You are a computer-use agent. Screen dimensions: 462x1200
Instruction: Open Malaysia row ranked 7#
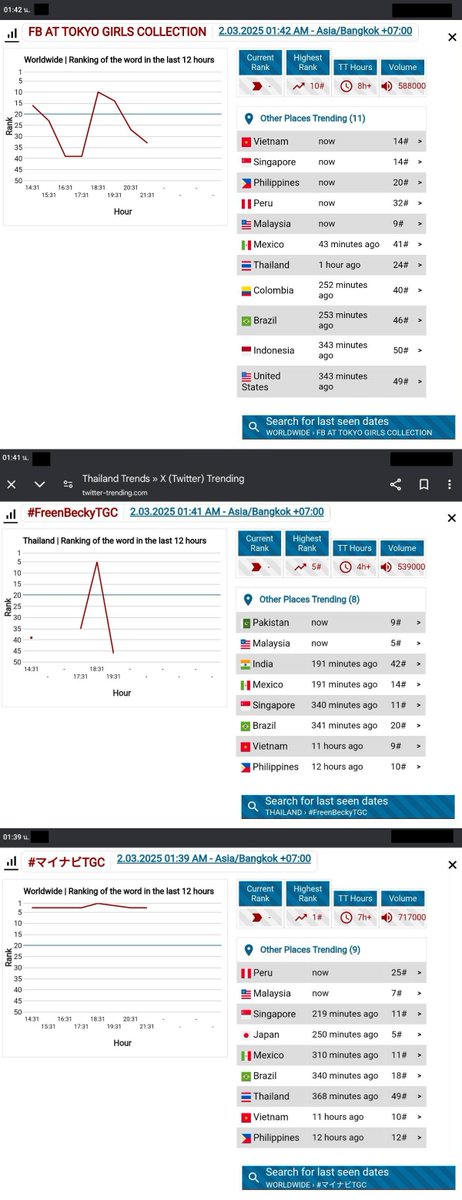(x=333, y=994)
